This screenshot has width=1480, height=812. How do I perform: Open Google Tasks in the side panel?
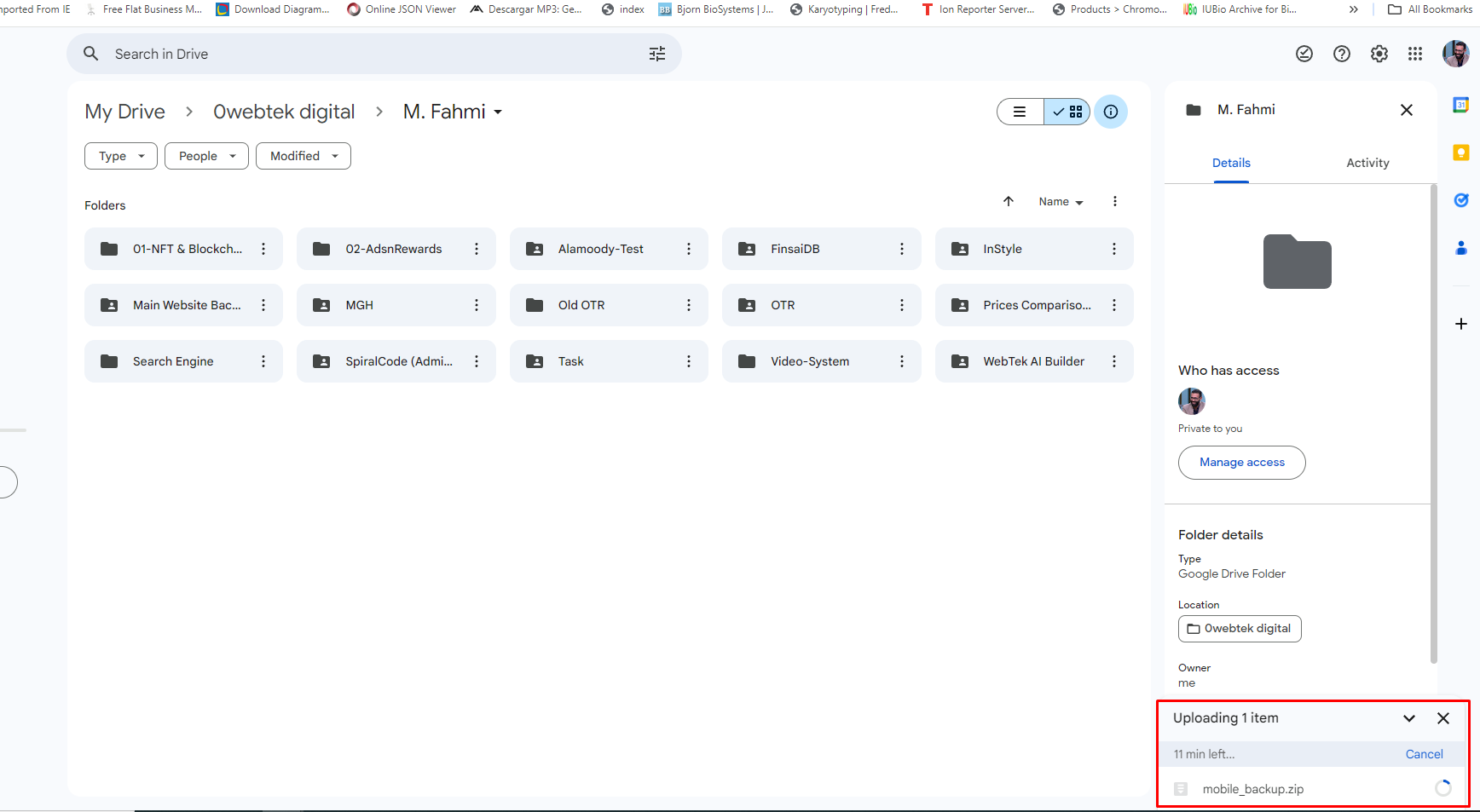[x=1460, y=200]
